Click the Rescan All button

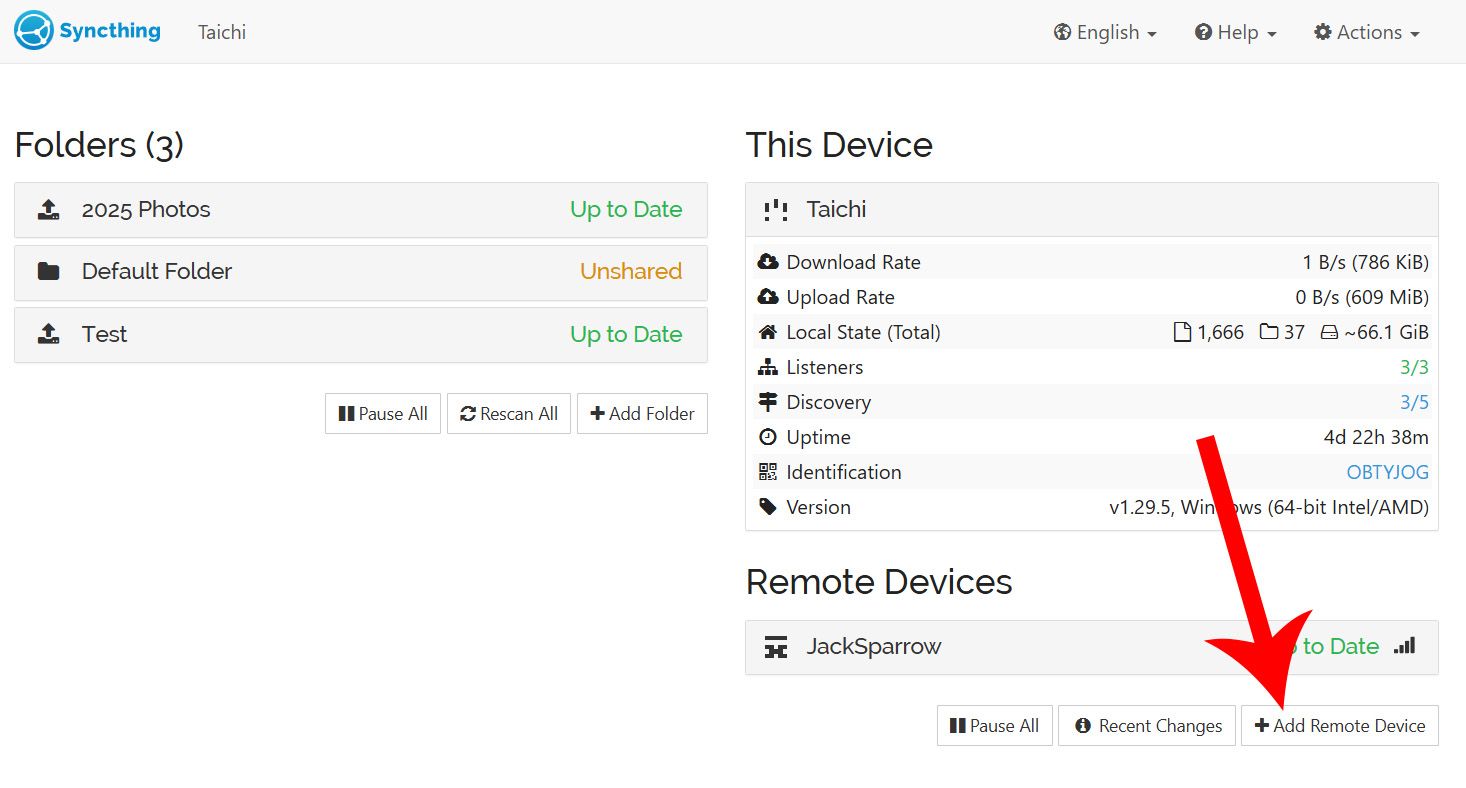click(x=509, y=414)
